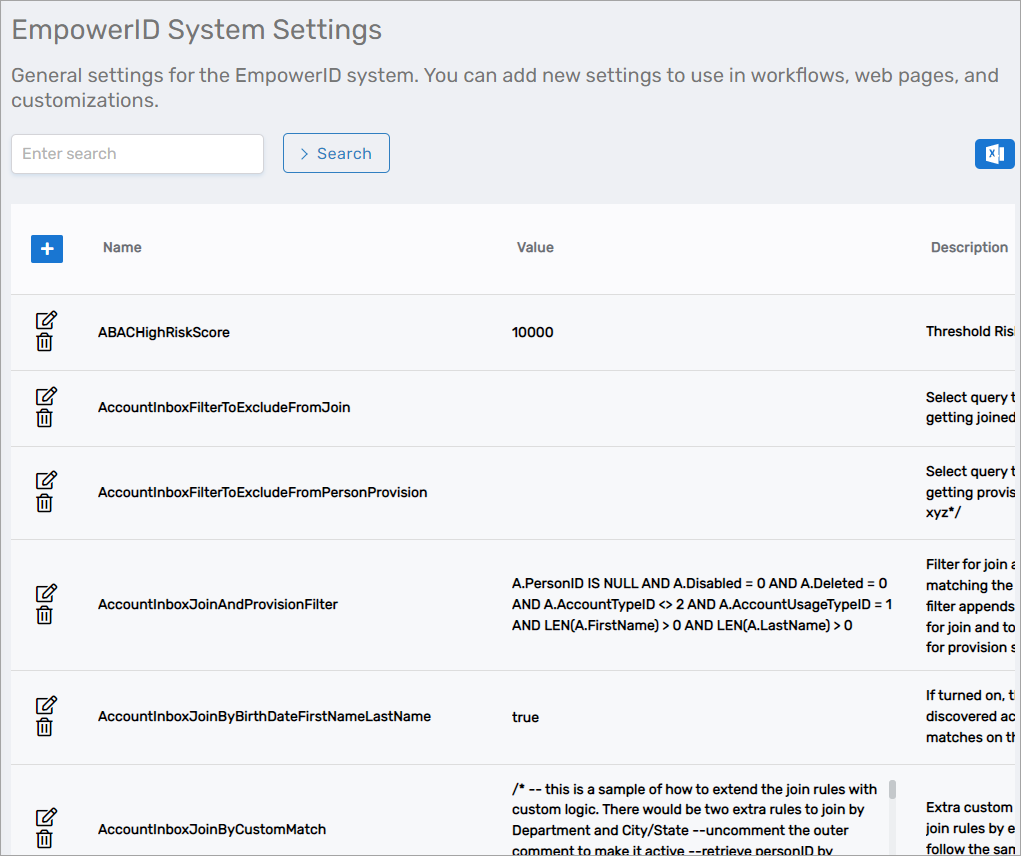
Task: Edit the AccountInboxJoinByBirthDateFirstNameLastName setting
Action: 45,706
